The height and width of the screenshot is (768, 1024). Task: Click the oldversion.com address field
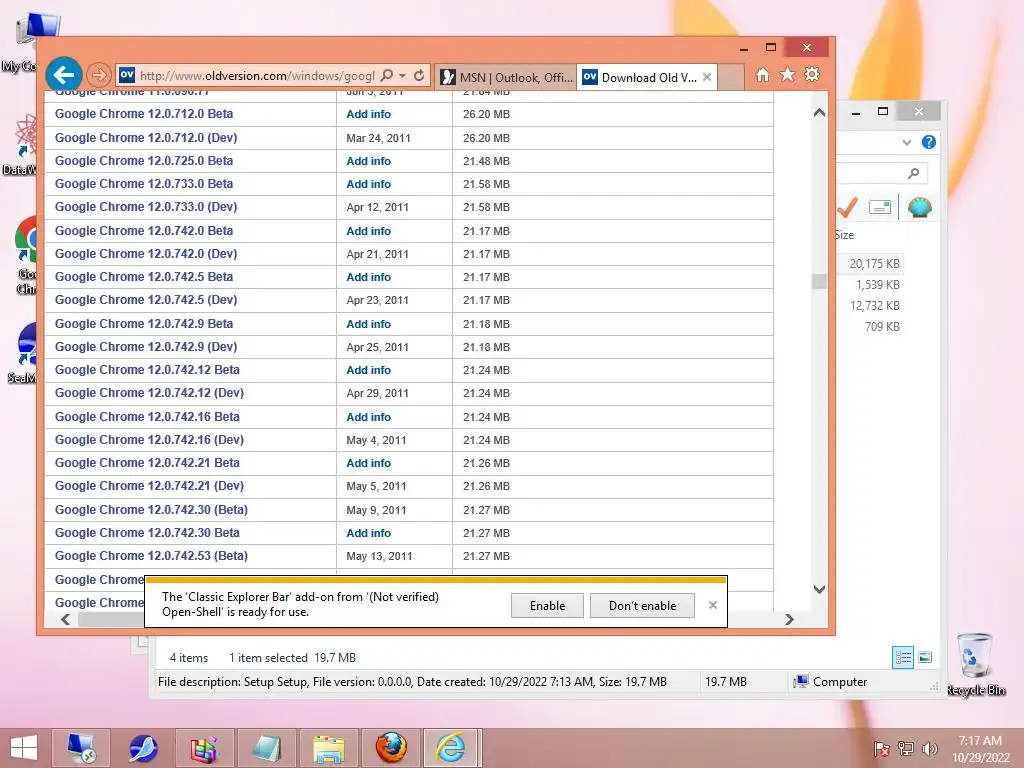[257, 76]
